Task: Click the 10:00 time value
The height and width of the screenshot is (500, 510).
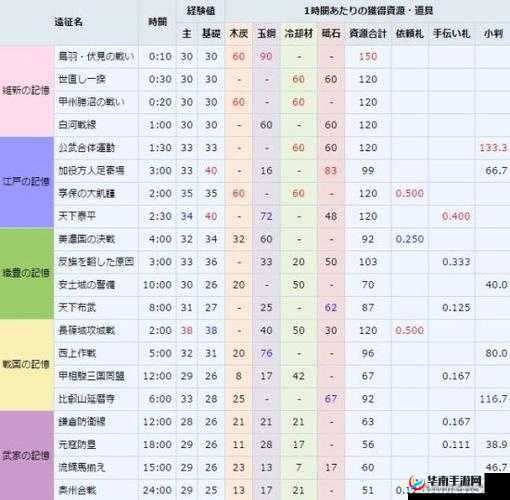Action: 158,285
